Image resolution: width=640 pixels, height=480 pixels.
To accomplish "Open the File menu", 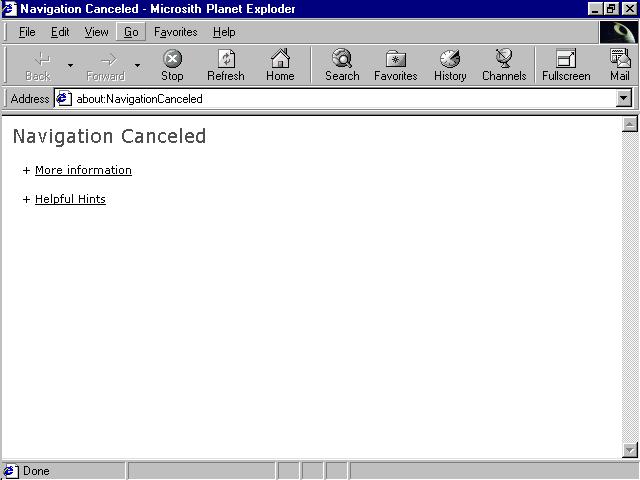I will point(27,32).
